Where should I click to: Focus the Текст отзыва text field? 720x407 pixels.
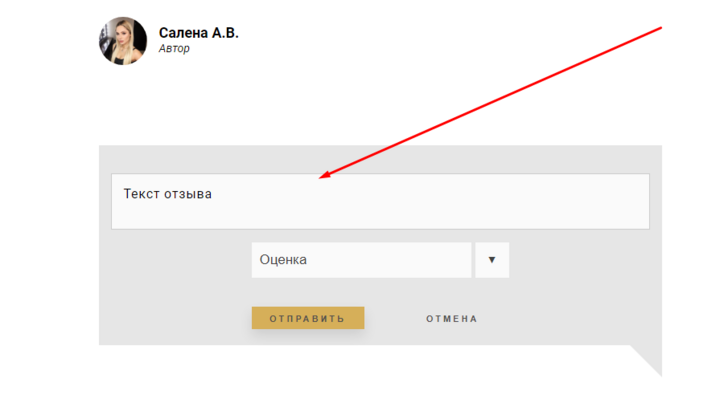pos(380,202)
